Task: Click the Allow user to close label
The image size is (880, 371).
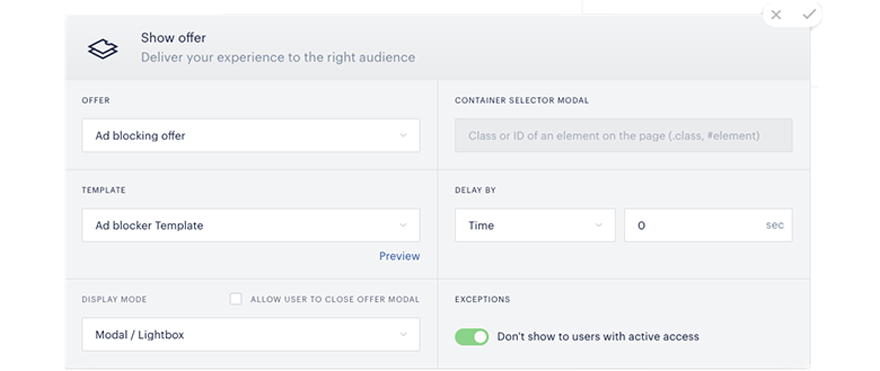Action: (x=335, y=300)
